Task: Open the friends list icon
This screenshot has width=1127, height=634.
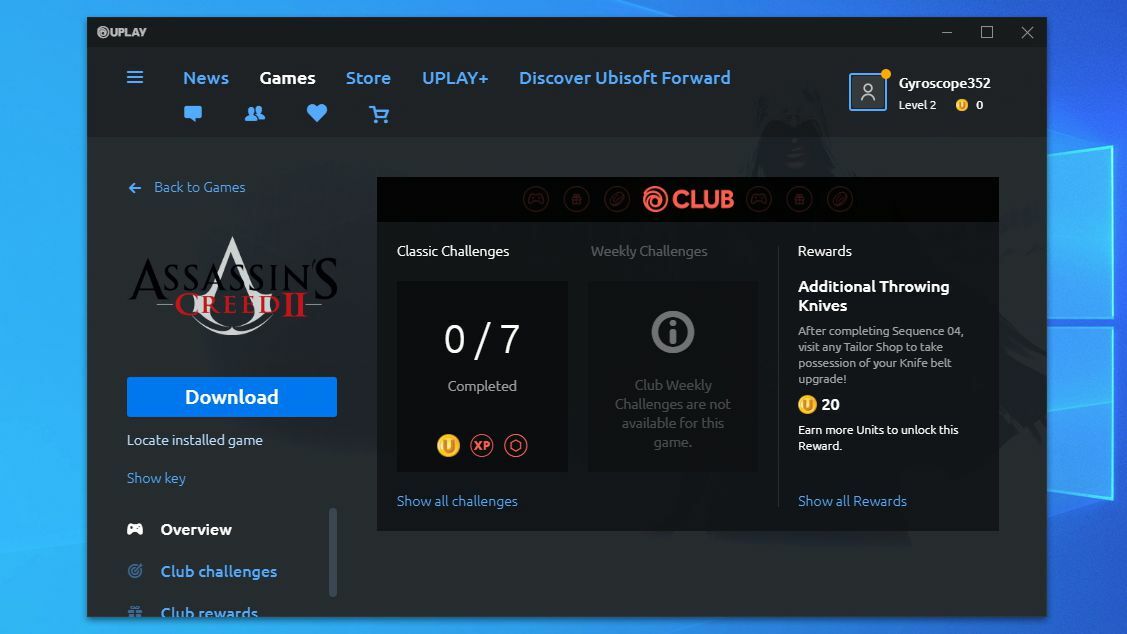Action: click(254, 114)
